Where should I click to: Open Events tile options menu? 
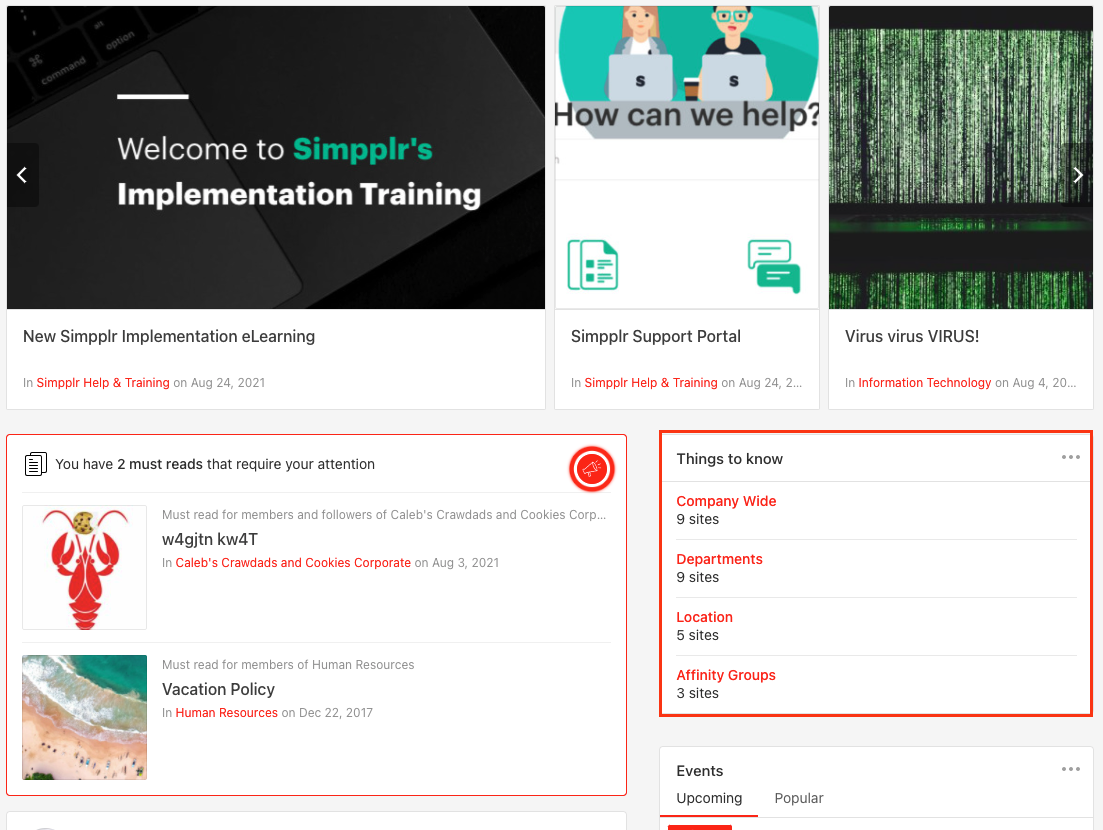(x=1070, y=770)
